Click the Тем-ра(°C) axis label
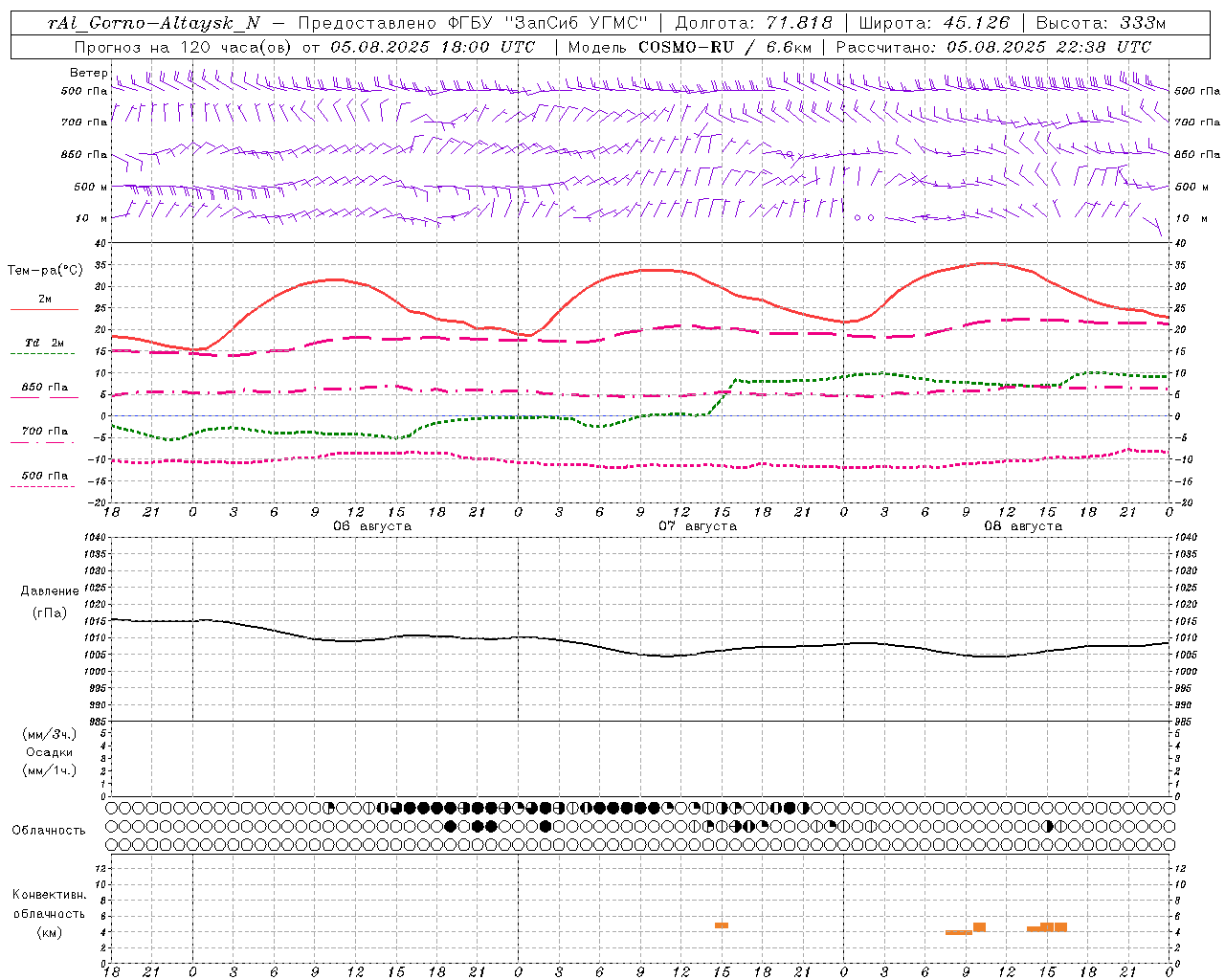This screenshot has width=1225, height=980. (45, 271)
